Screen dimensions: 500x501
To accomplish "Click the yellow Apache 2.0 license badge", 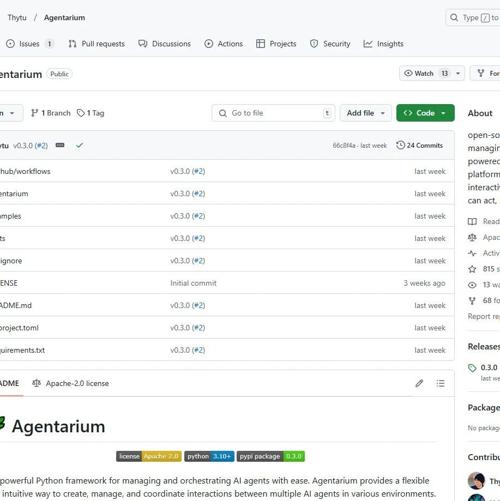I will click(x=149, y=456).
